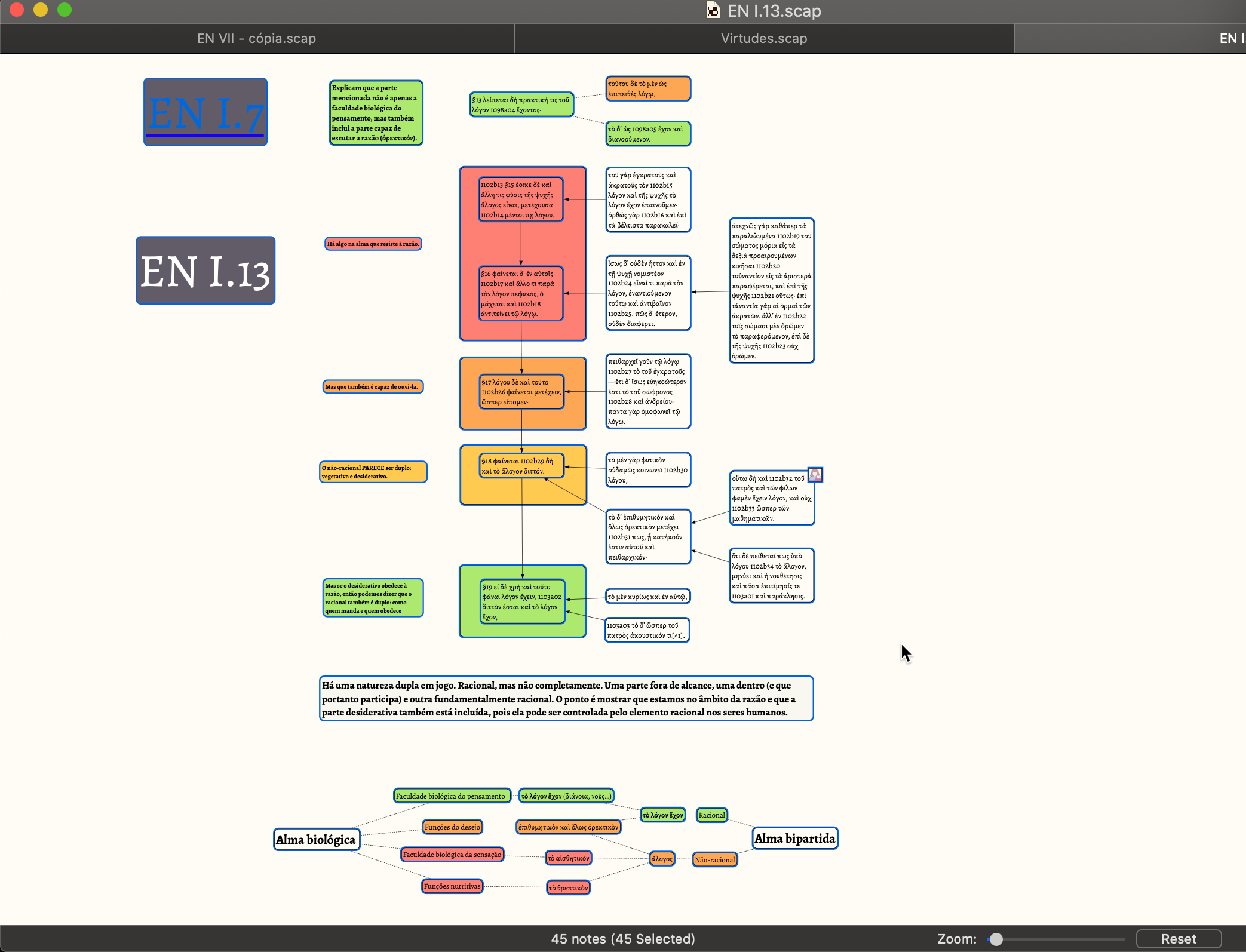
Task: Select the 'Alma biológica' note
Action: [x=317, y=839]
